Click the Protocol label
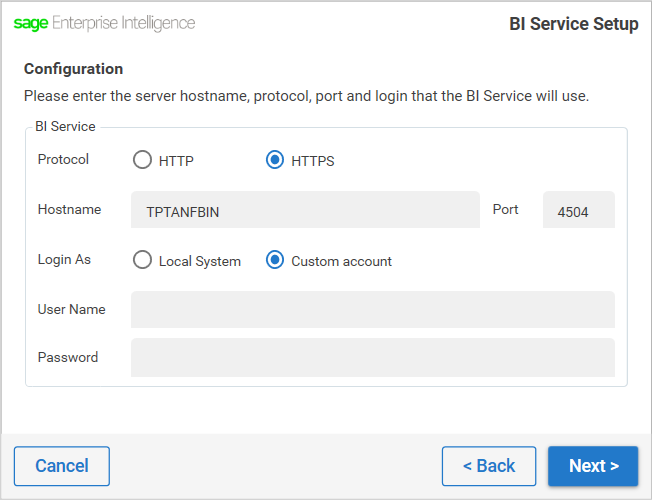Image resolution: width=652 pixels, height=500 pixels. point(63,159)
